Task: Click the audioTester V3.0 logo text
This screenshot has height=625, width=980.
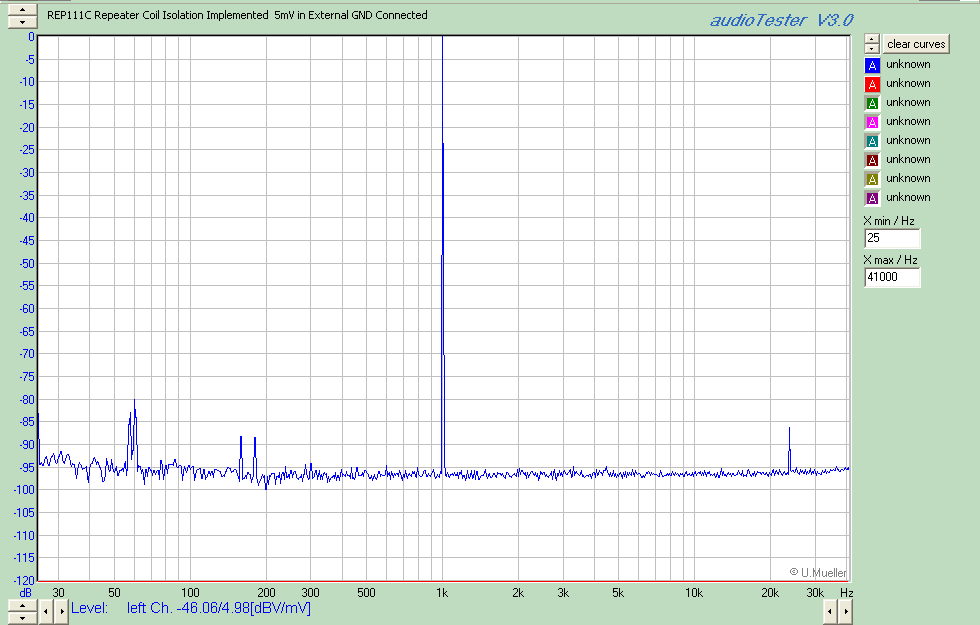Action: click(x=781, y=20)
